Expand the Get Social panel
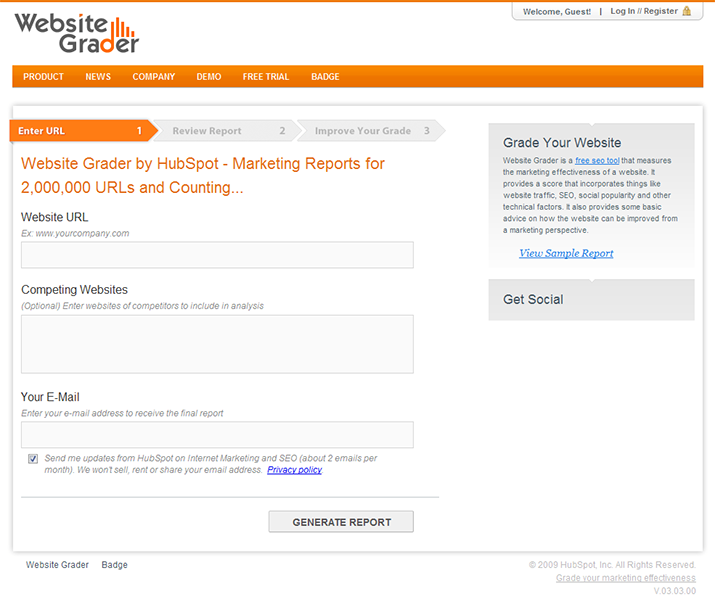715x614 pixels. click(x=591, y=299)
